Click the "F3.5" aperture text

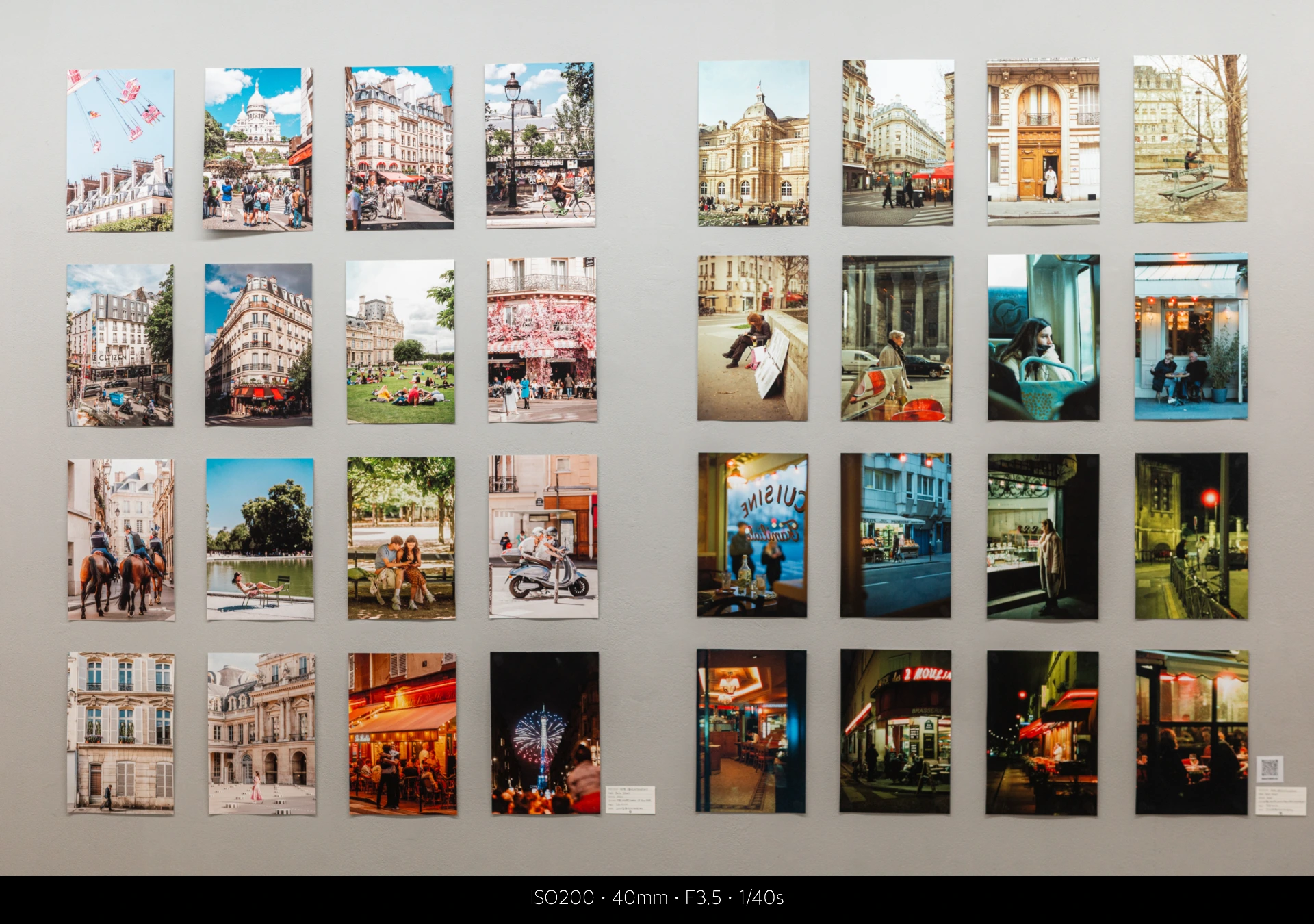[703, 898]
